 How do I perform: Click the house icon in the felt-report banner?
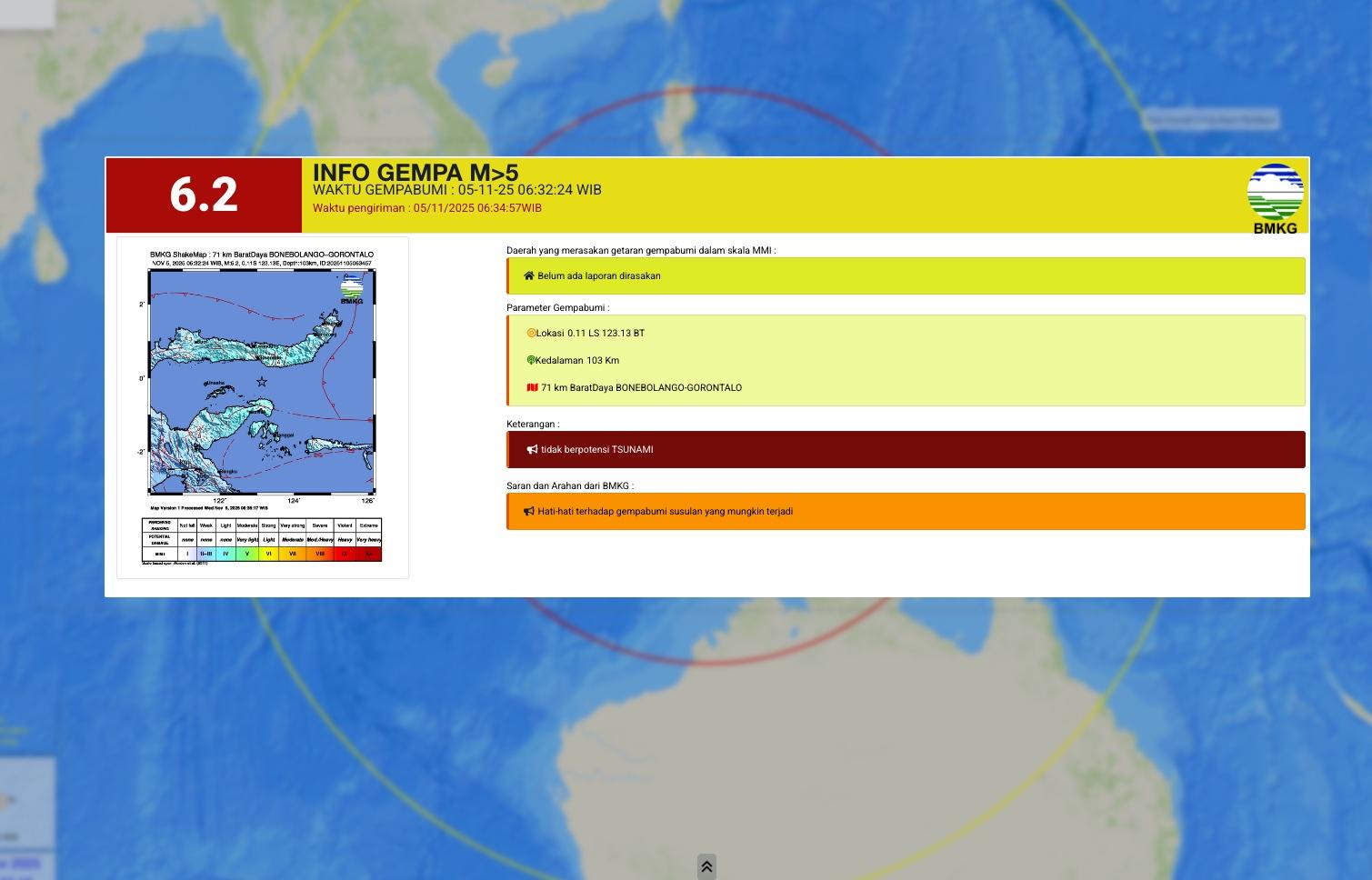[528, 275]
